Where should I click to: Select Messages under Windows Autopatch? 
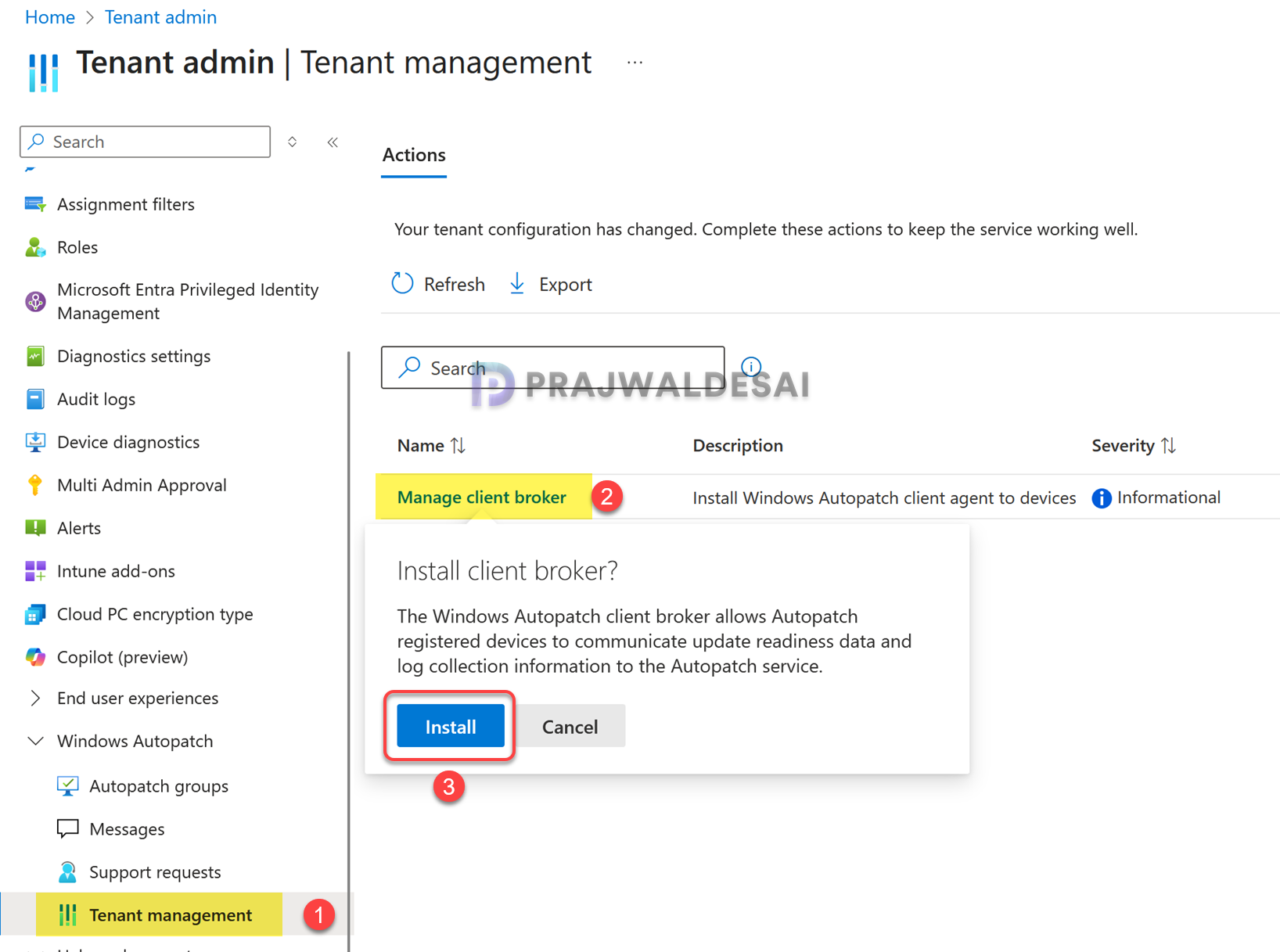(x=127, y=829)
